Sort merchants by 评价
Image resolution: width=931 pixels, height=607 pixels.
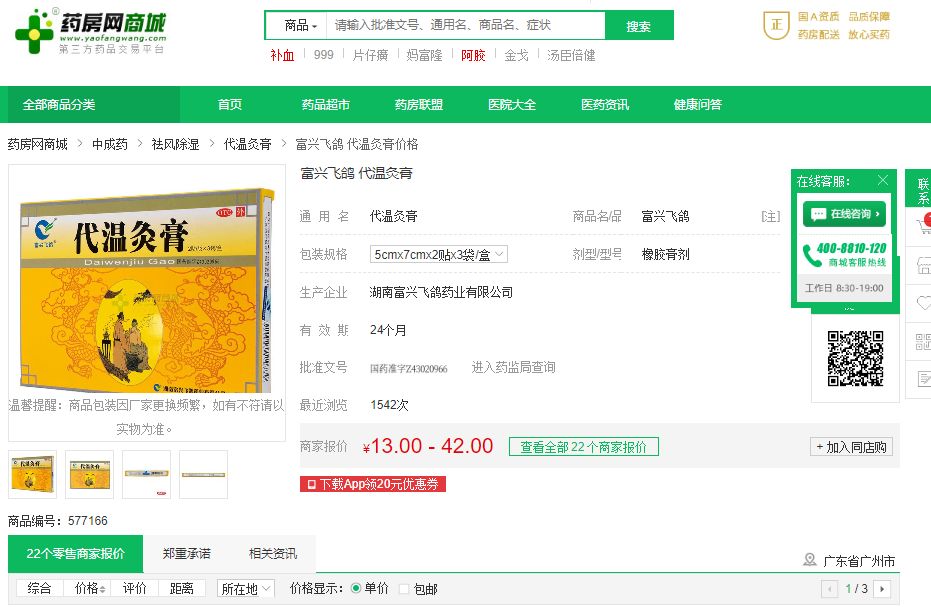tap(134, 588)
